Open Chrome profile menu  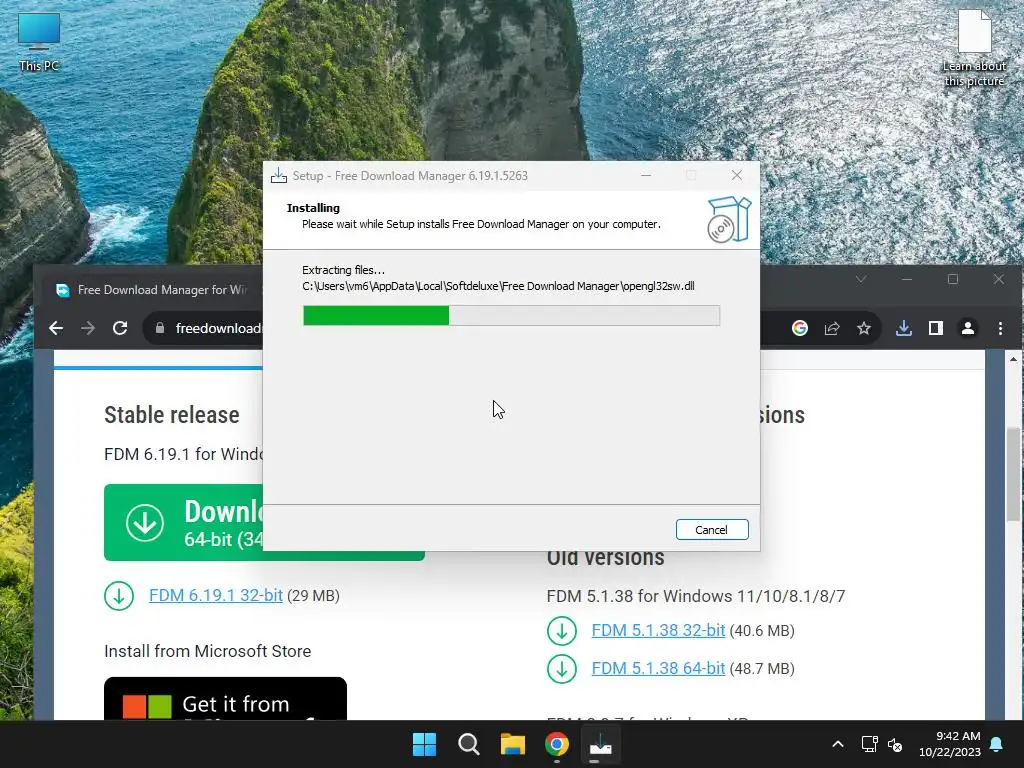pos(968,328)
